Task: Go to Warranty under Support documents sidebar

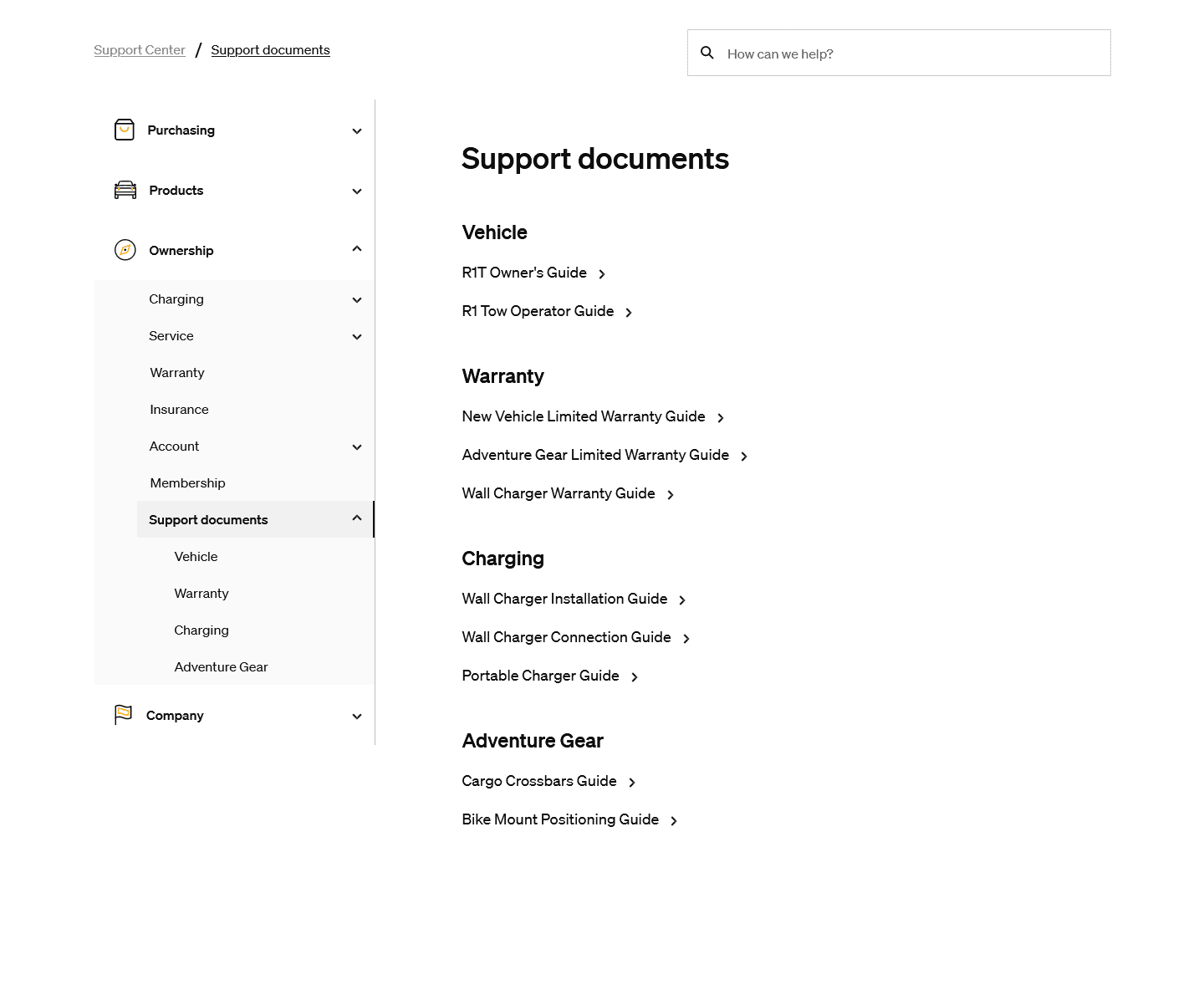Action: 201,594
